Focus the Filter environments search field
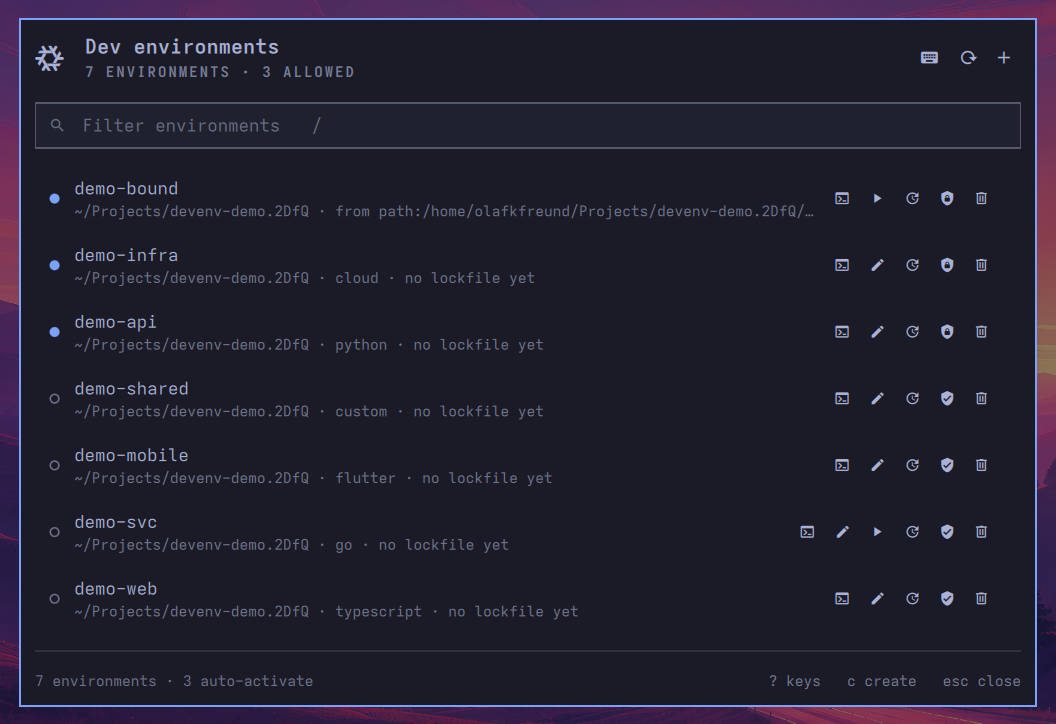Screen dimensions: 1056x724 [527, 125]
